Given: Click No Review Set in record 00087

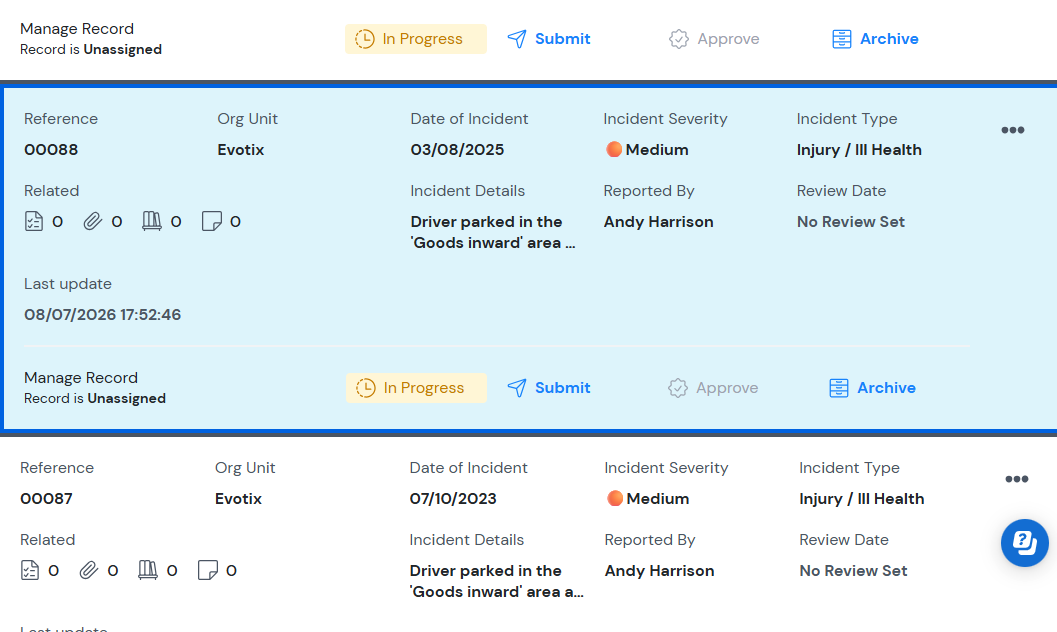Looking at the screenshot, I should (853, 571).
